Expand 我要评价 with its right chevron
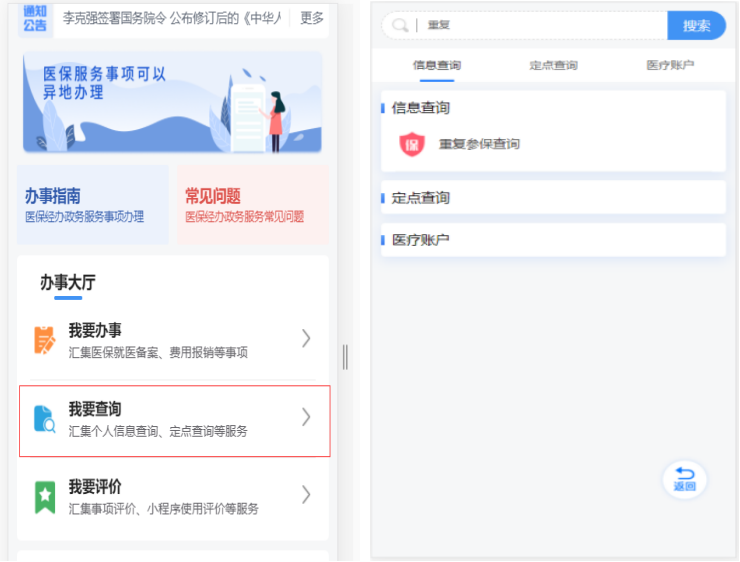 point(306,495)
